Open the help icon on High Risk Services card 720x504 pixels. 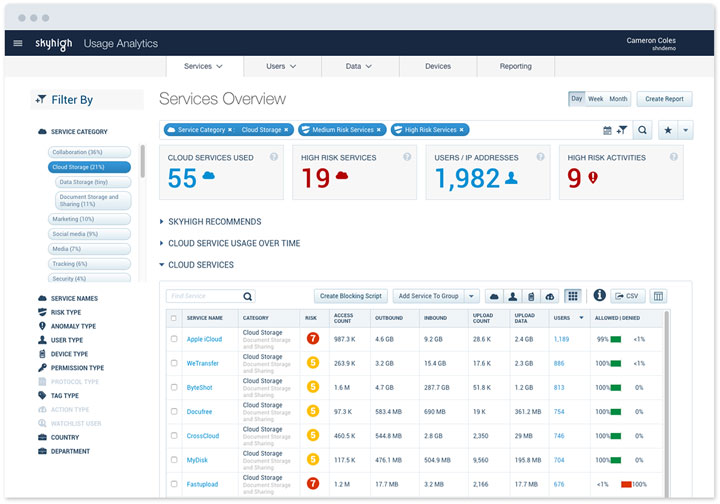coord(407,157)
